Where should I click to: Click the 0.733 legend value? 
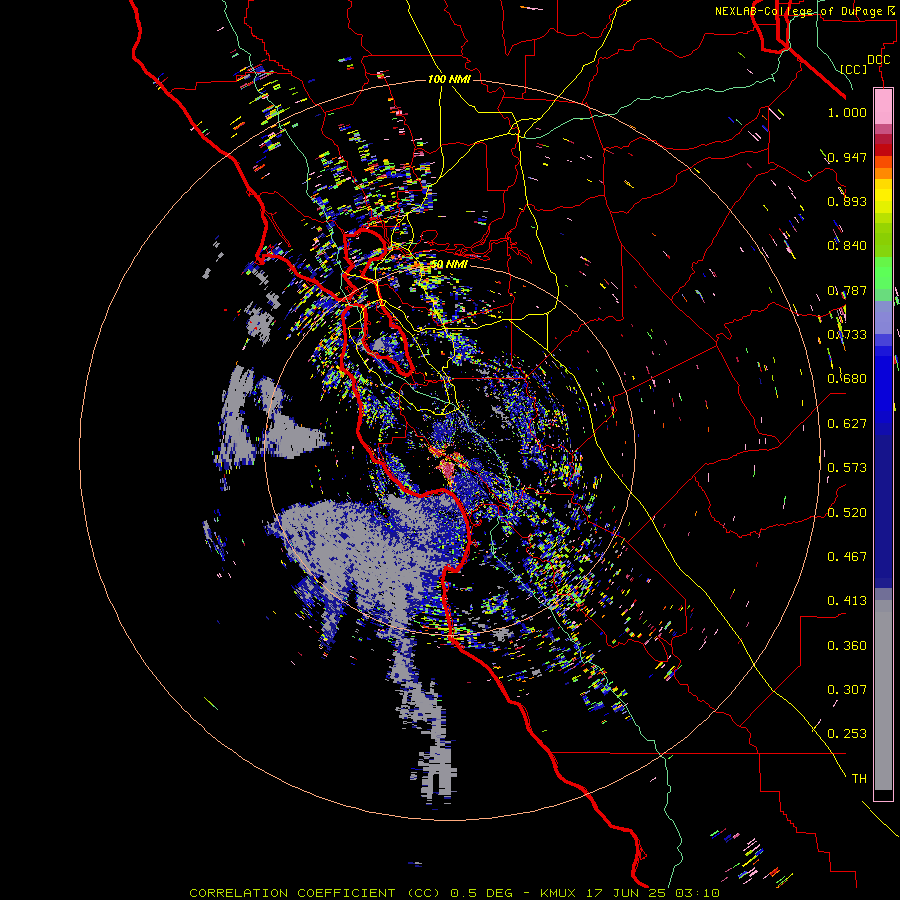coord(847,334)
